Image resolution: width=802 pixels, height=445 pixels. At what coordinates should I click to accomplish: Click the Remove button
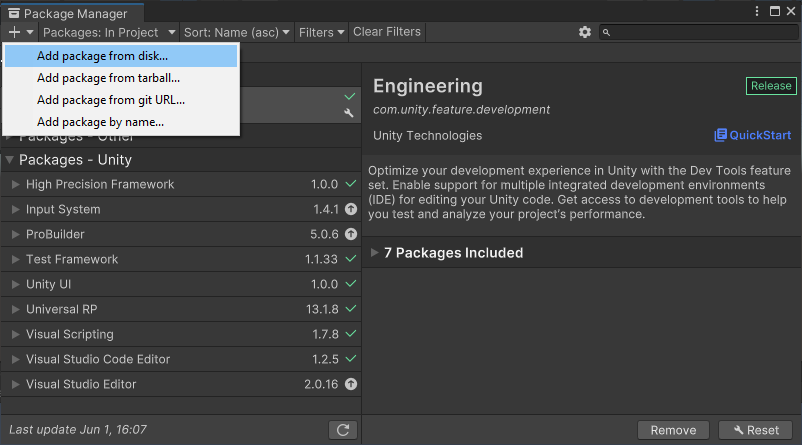point(673,430)
